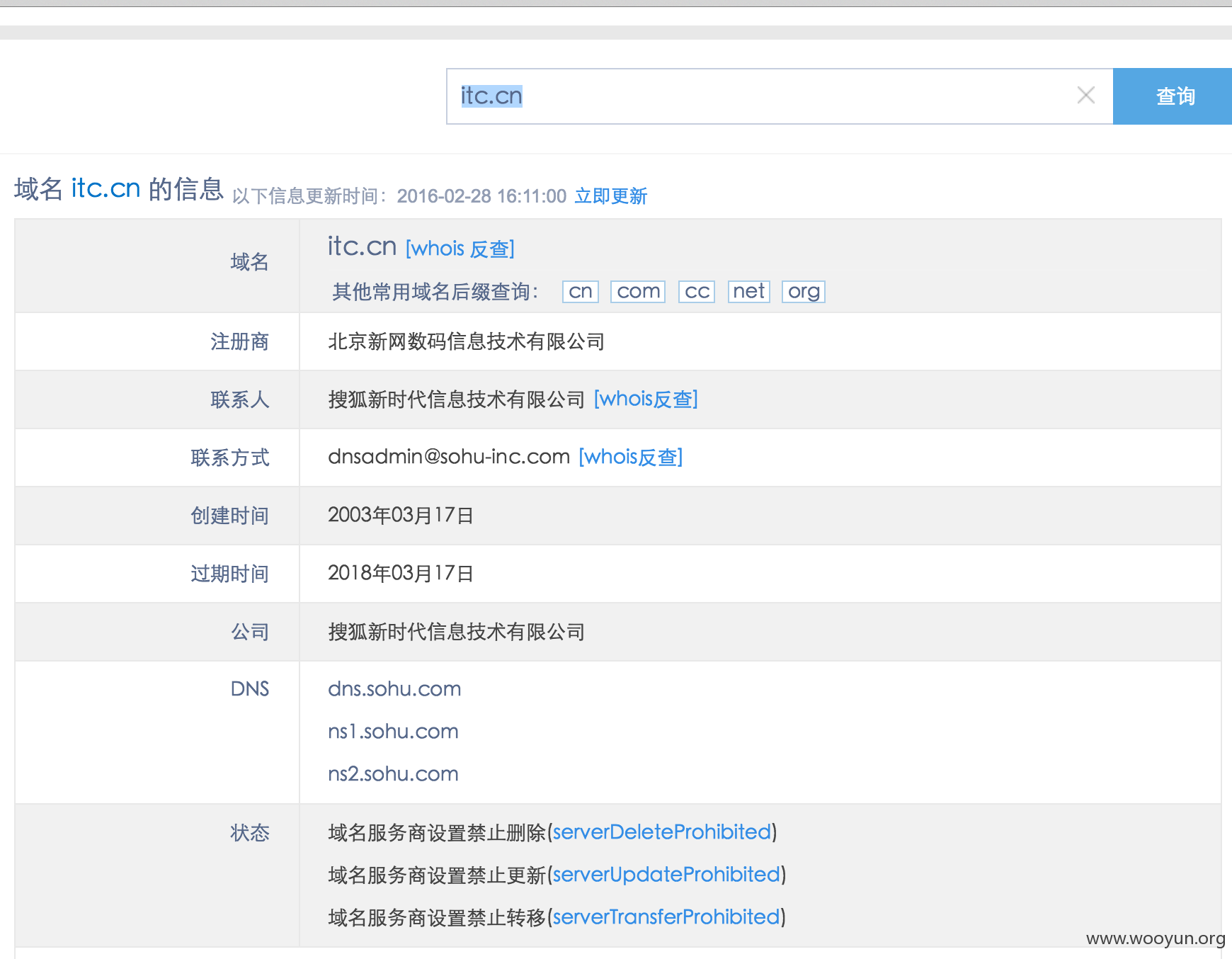
Task: Select the org suffix option
Action: (804, 291)
